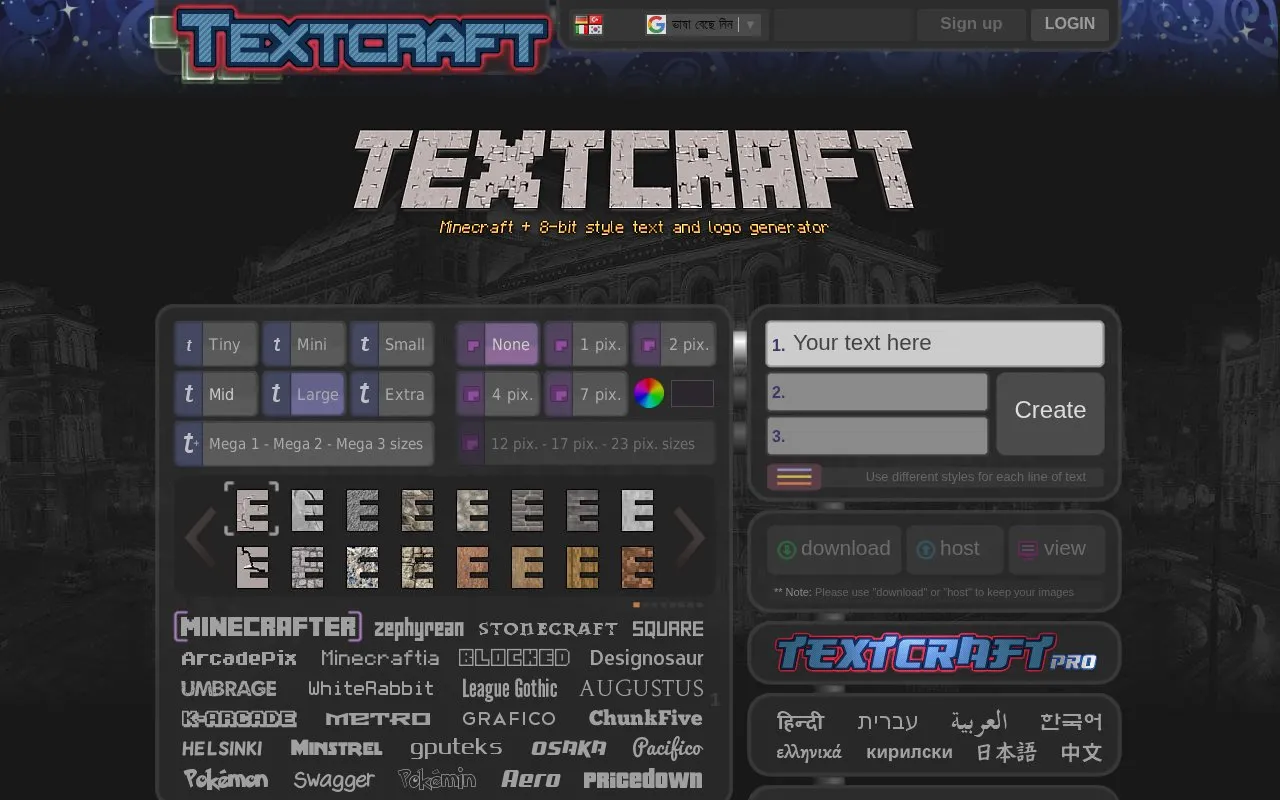Set border width to 7 pix.
The width and height of the screenshot is (1280, 800).
click(x=586, y=394)
